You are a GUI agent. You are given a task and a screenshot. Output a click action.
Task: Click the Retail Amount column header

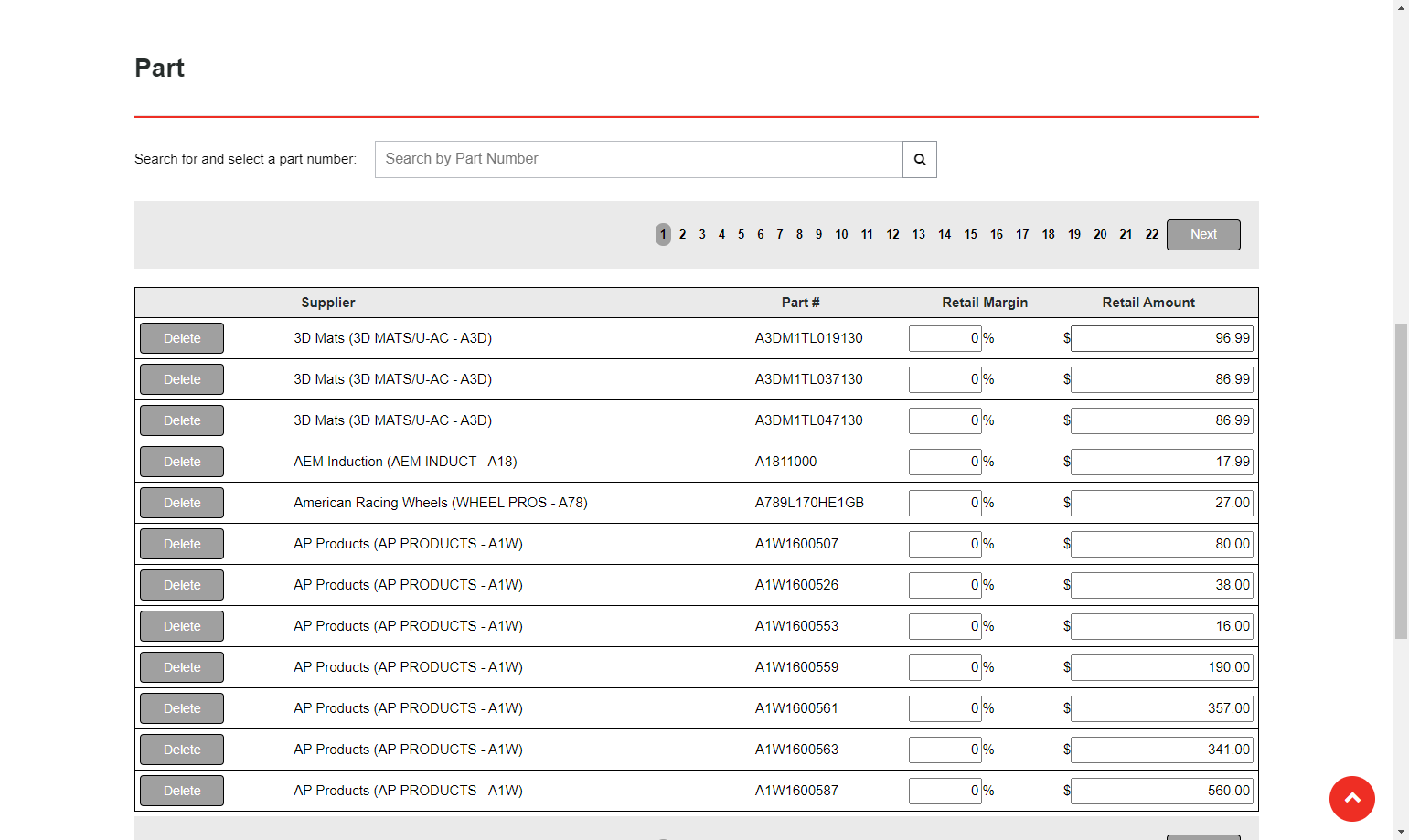(x=1148, y=303)
